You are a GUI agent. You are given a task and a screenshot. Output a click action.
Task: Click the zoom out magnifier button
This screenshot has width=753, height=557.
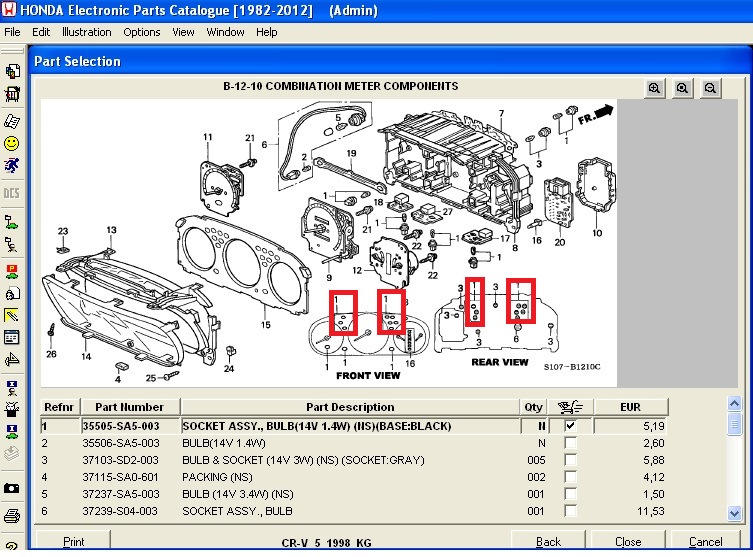click(710, 88)
